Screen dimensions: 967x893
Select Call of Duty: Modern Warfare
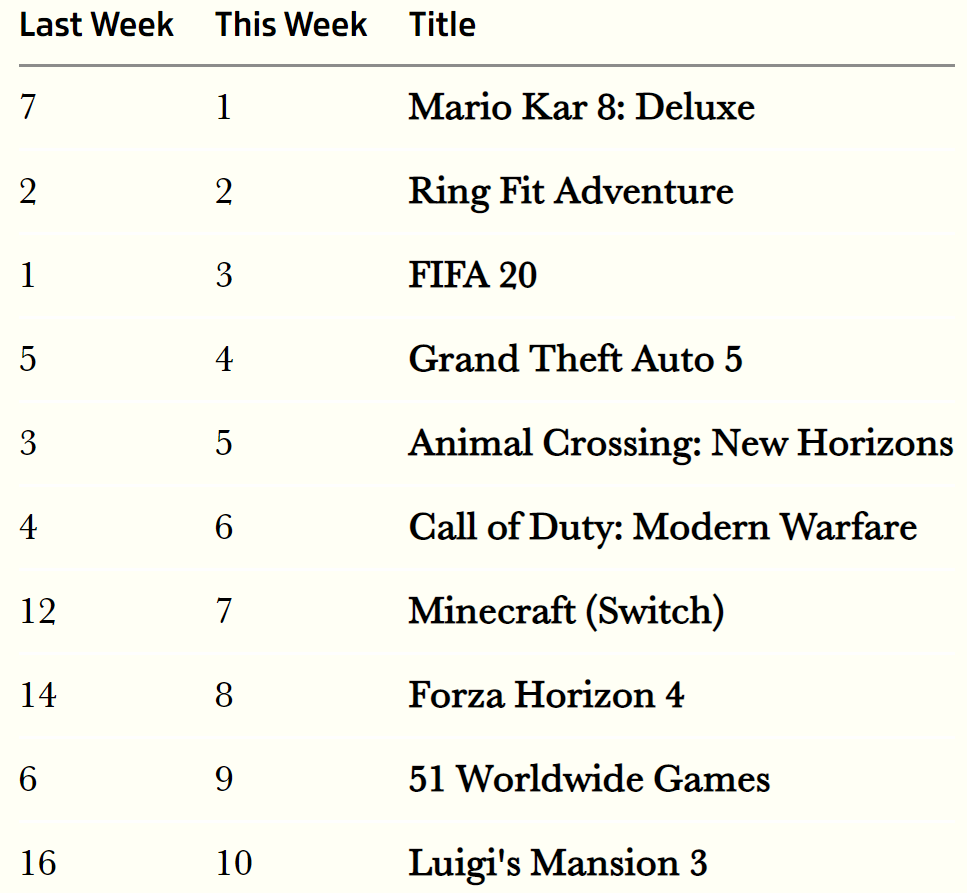(x=663, y=528)
